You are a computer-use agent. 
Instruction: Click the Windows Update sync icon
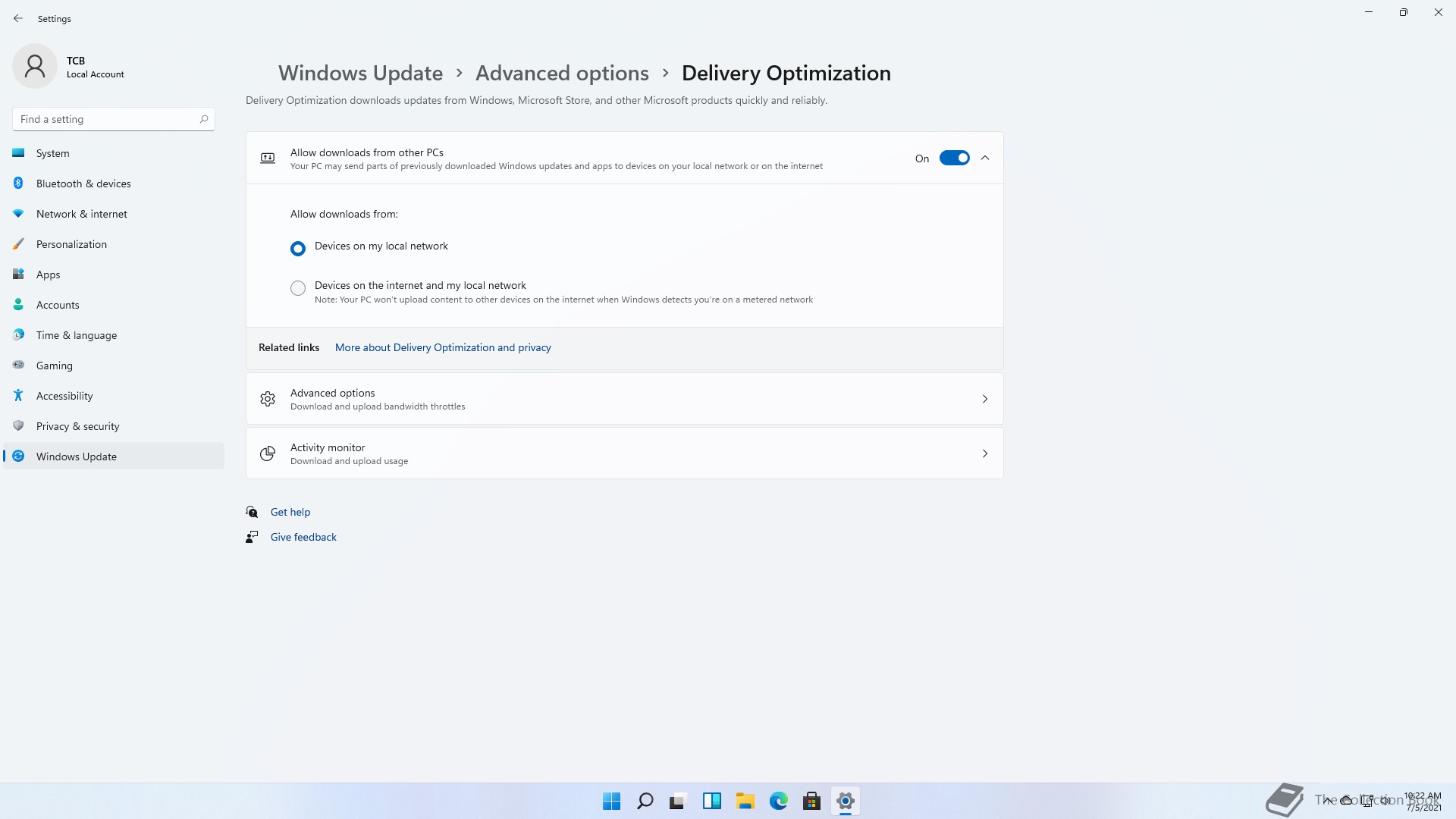[18, 457]
